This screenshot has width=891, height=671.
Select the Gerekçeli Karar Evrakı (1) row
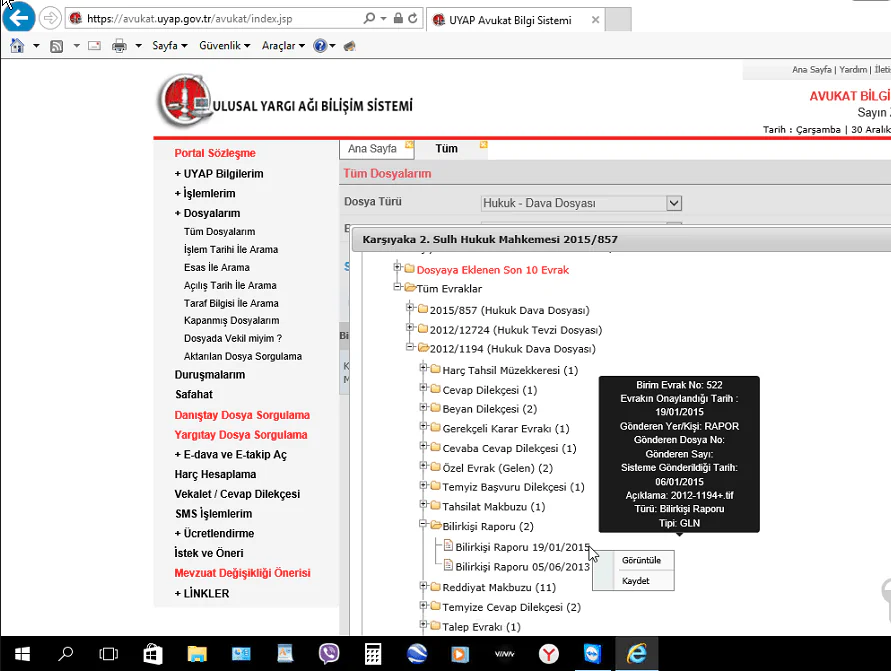(x=506, y=429)
